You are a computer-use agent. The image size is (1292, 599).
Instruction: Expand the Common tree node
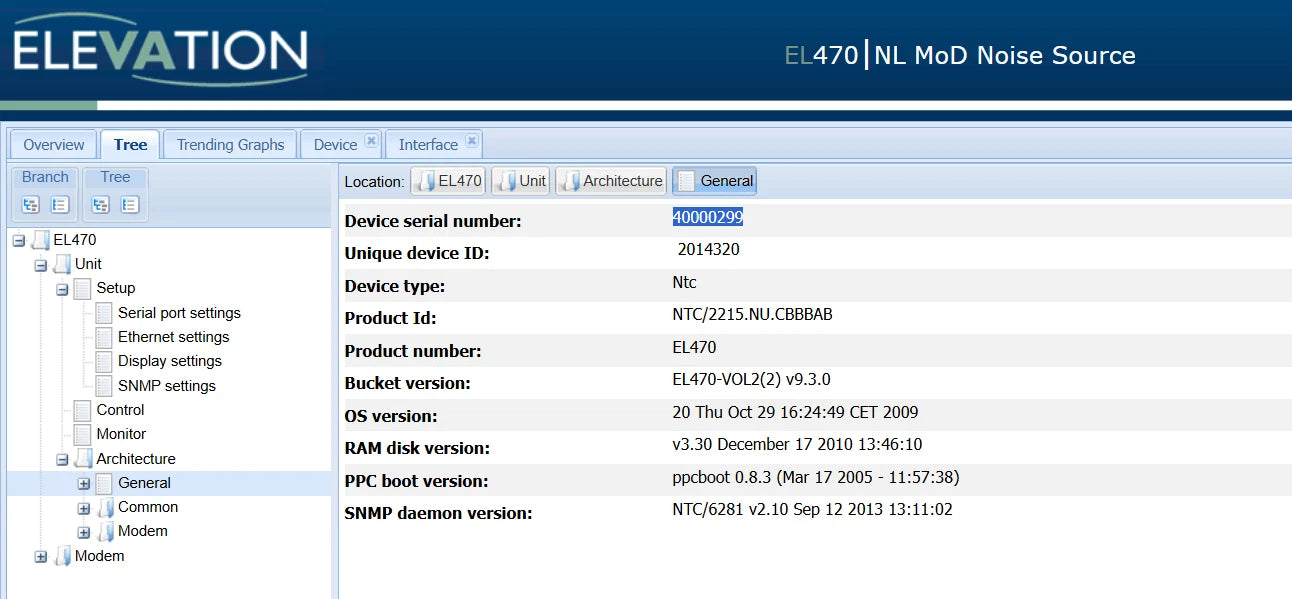click(84, 508)
